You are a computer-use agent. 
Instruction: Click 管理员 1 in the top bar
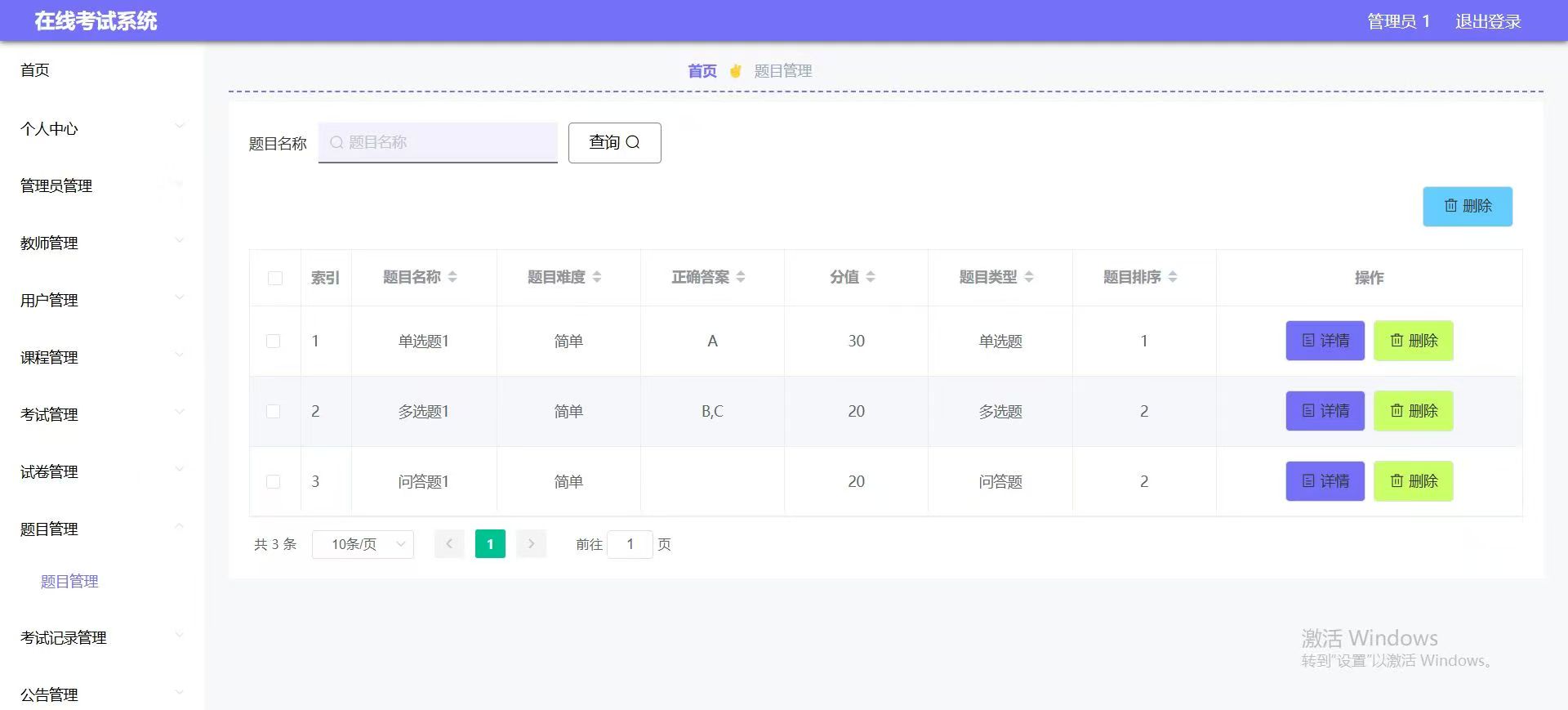tap(1398, 21)
